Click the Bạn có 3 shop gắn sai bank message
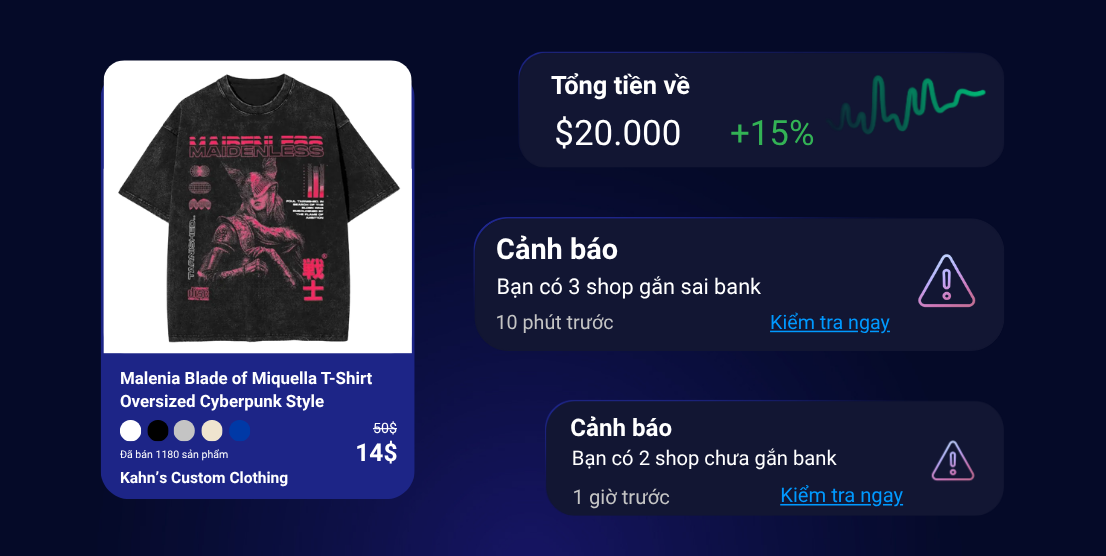Image resolution: width=1106 pixels, height=556 pixels. [628, 286]
